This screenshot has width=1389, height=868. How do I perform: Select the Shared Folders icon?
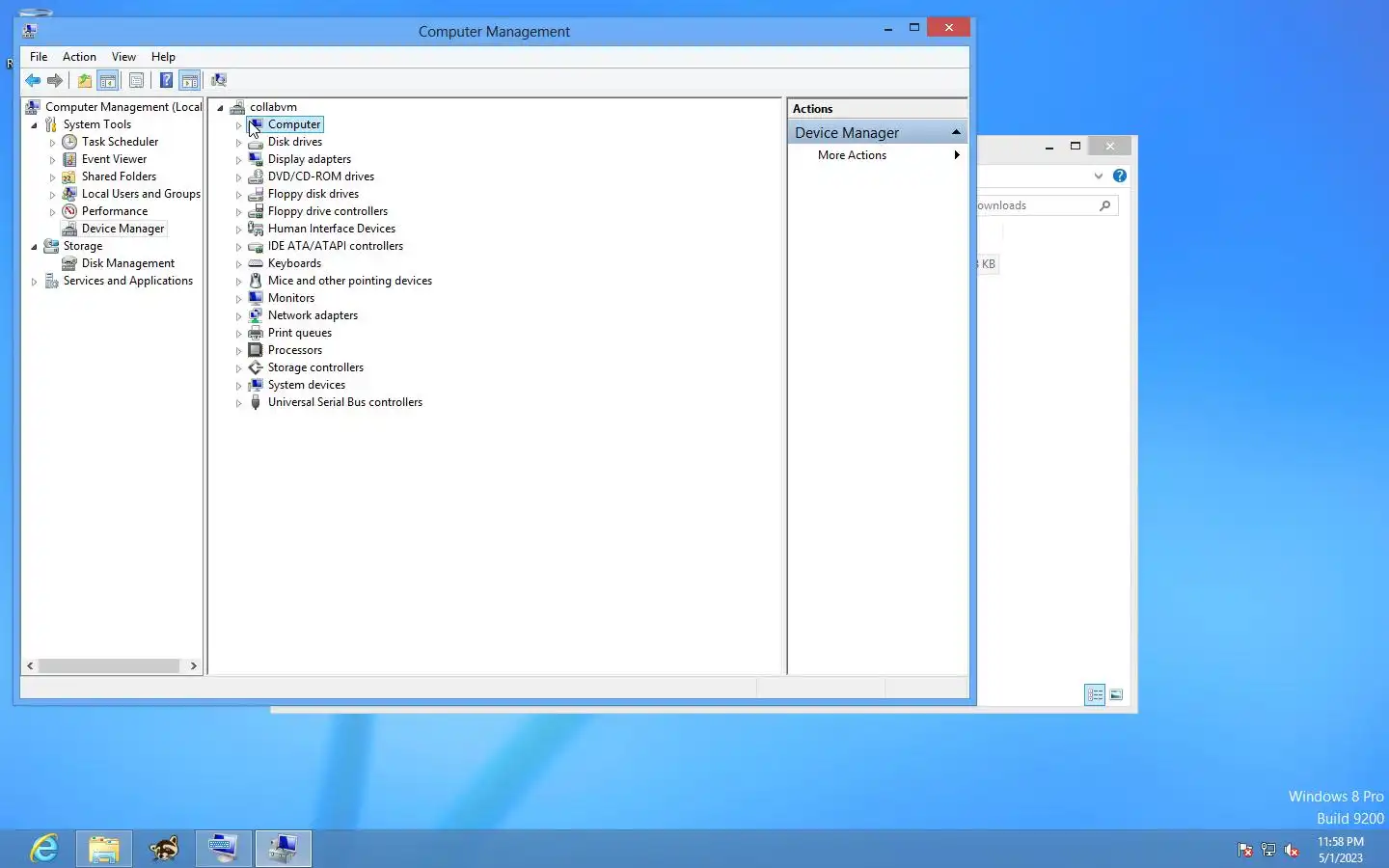pyautogui.click(x=69, y=176)
